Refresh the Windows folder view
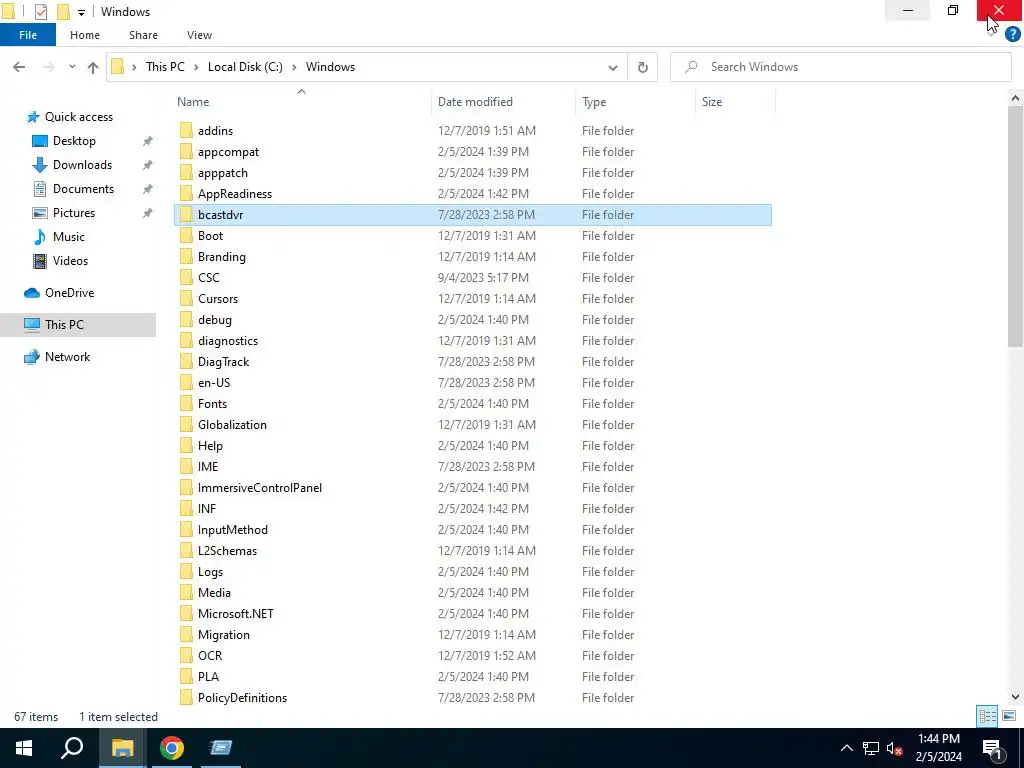This screenshot has height=768, width=1024. [x=643, y=67]
